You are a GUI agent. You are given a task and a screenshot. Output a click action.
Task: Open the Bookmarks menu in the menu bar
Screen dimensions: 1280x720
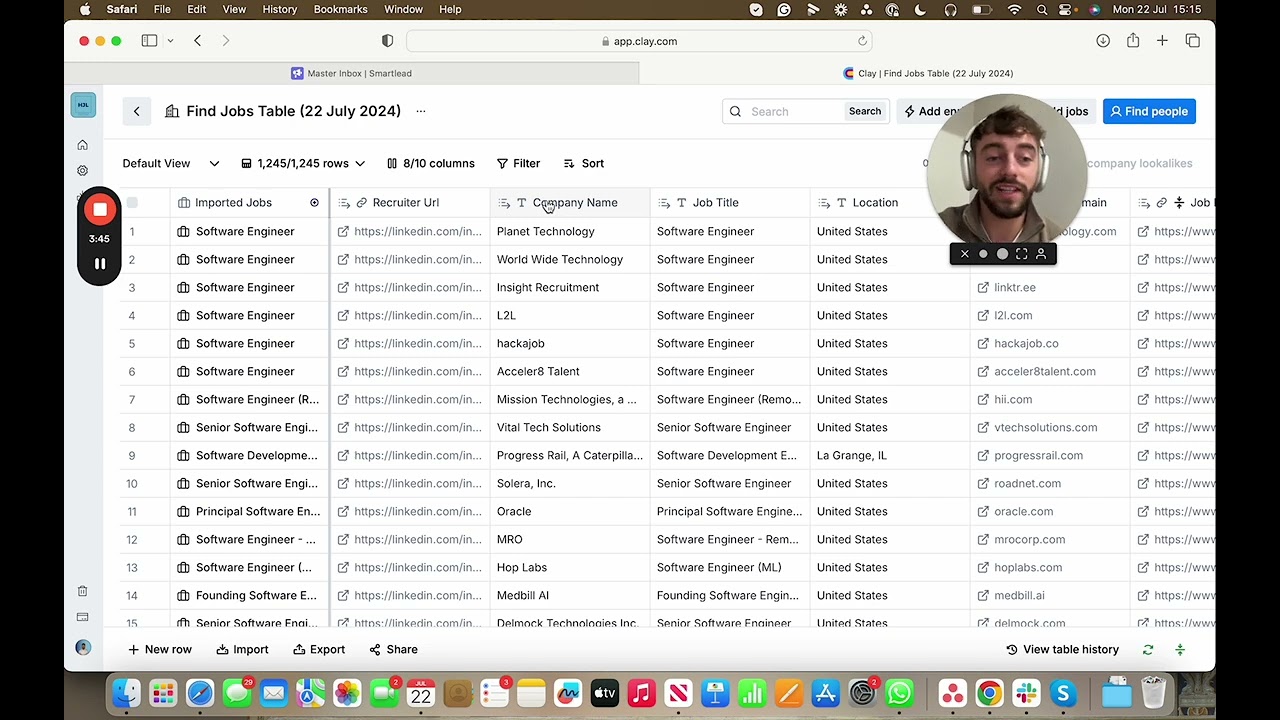340,9
